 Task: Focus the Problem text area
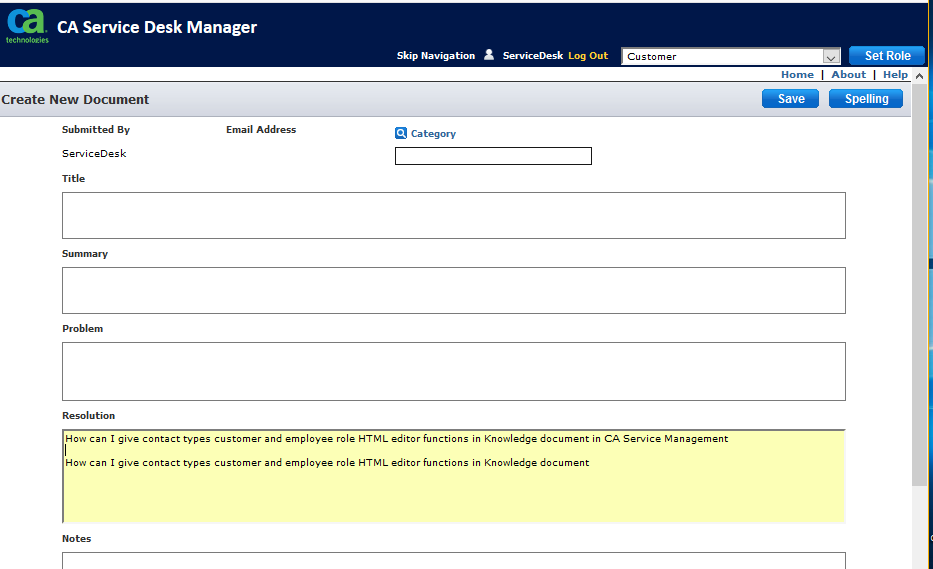[453, 371]
